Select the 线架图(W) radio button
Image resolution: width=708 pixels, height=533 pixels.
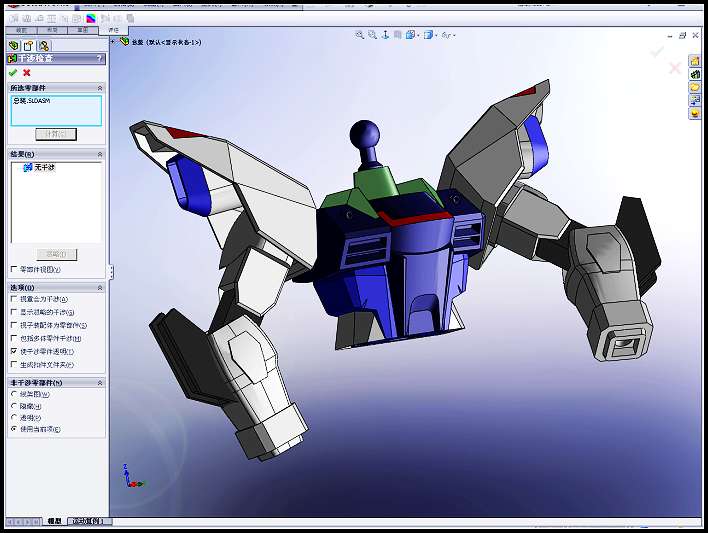click(14, 394)
